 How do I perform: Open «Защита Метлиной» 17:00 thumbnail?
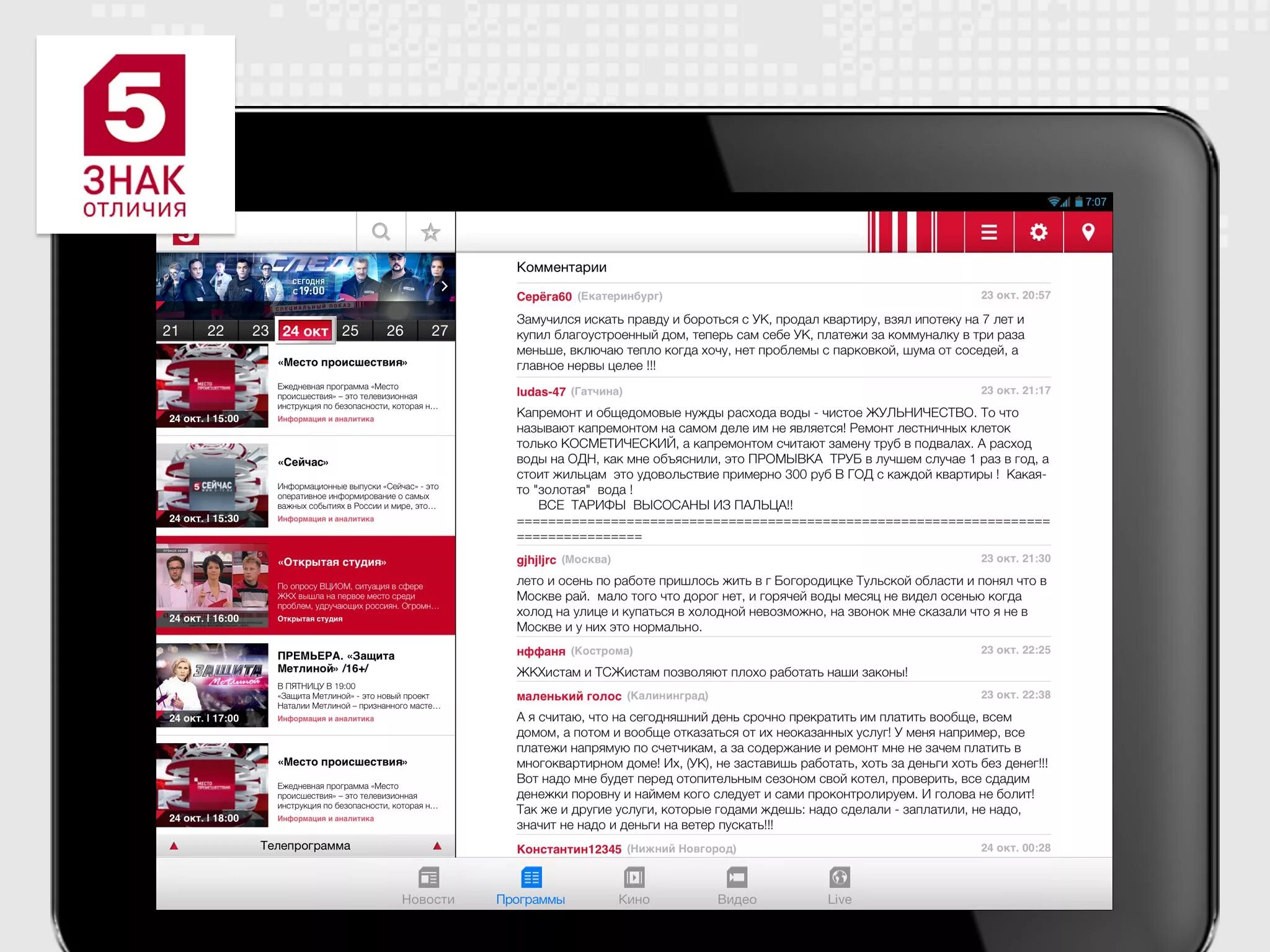pyautogui.click(x=212, y=684)
